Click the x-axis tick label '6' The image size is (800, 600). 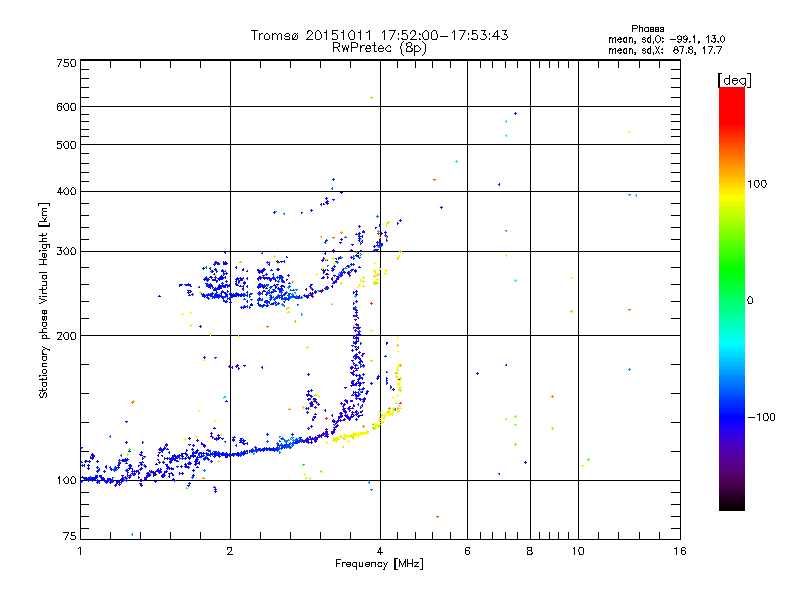pyautogui.click(x=467, y=551)
